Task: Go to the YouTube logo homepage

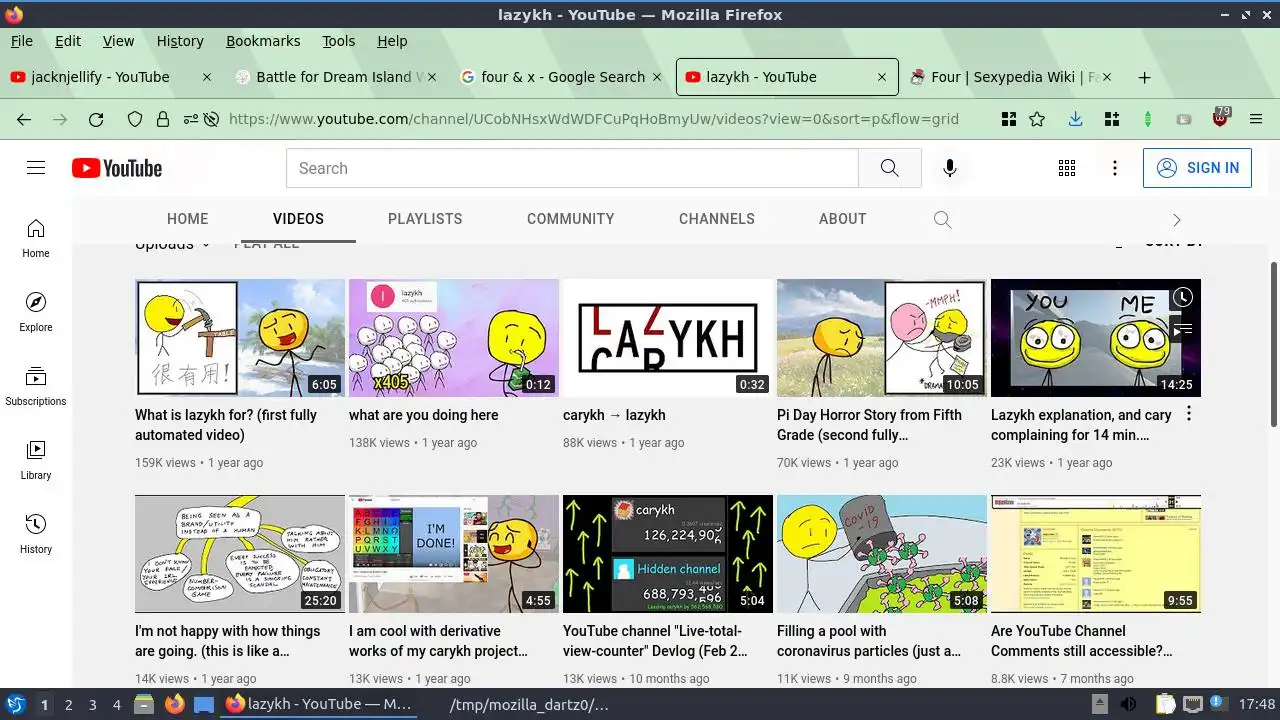Action: click(117, 168)
